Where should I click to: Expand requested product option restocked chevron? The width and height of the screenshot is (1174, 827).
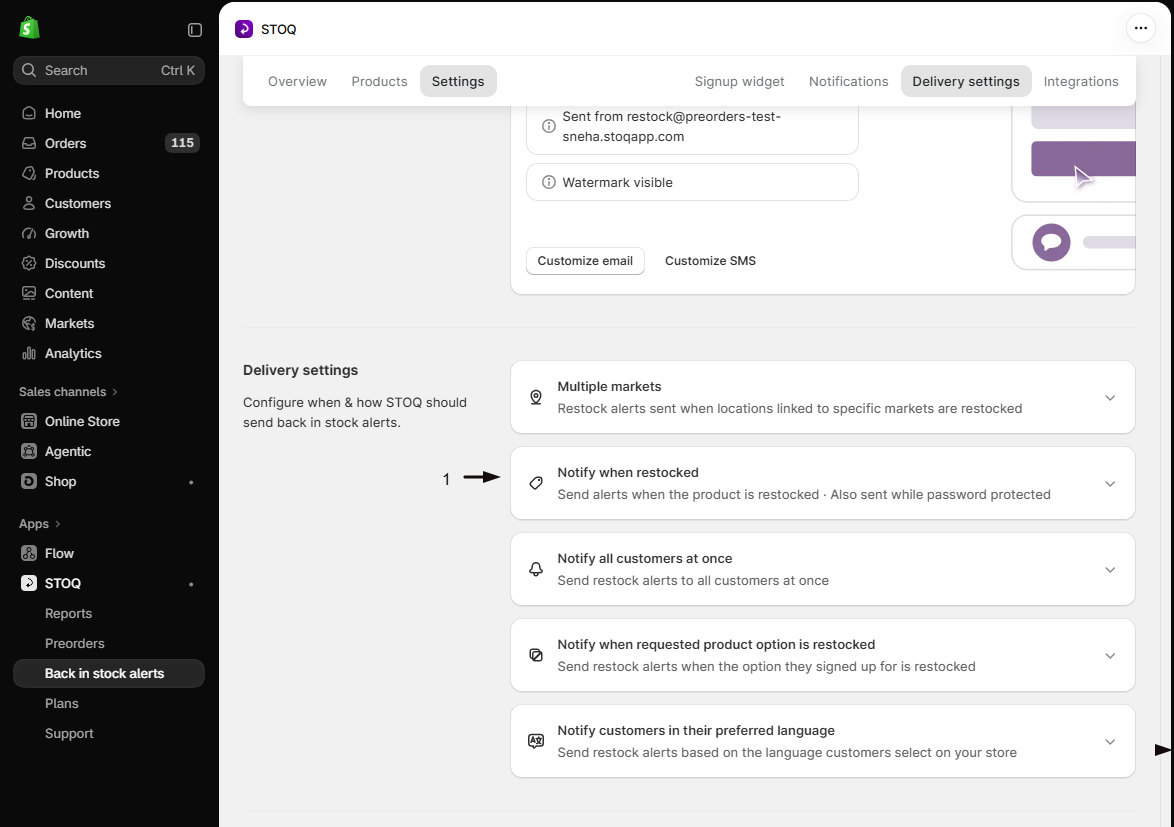tap(1110, 656)
